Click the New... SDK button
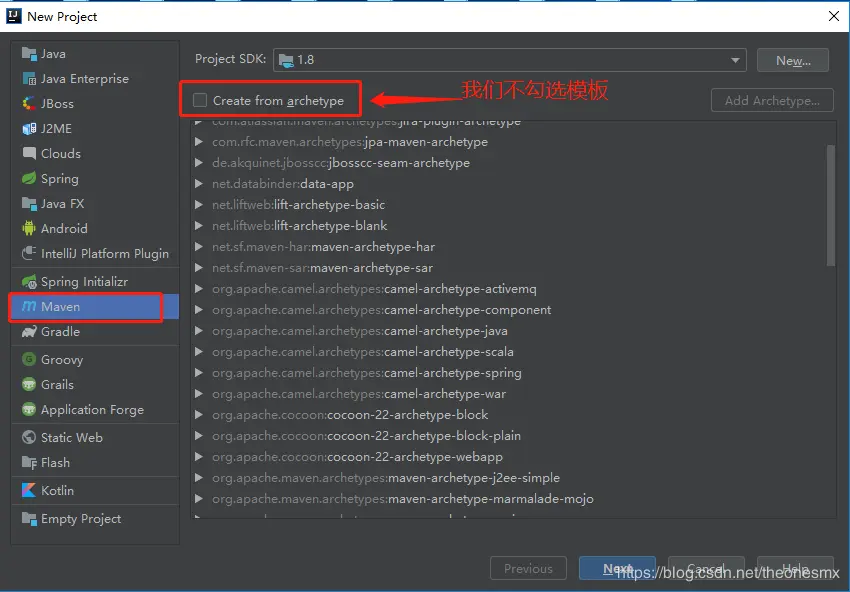The width and height of the screenshot is (850, 592). click(793, 60)
